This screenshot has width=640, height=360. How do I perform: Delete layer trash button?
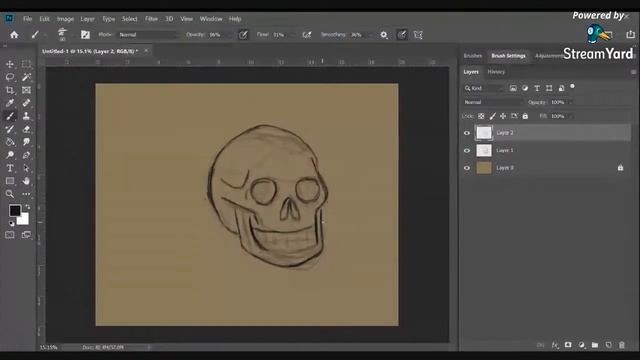coord(622,345)
